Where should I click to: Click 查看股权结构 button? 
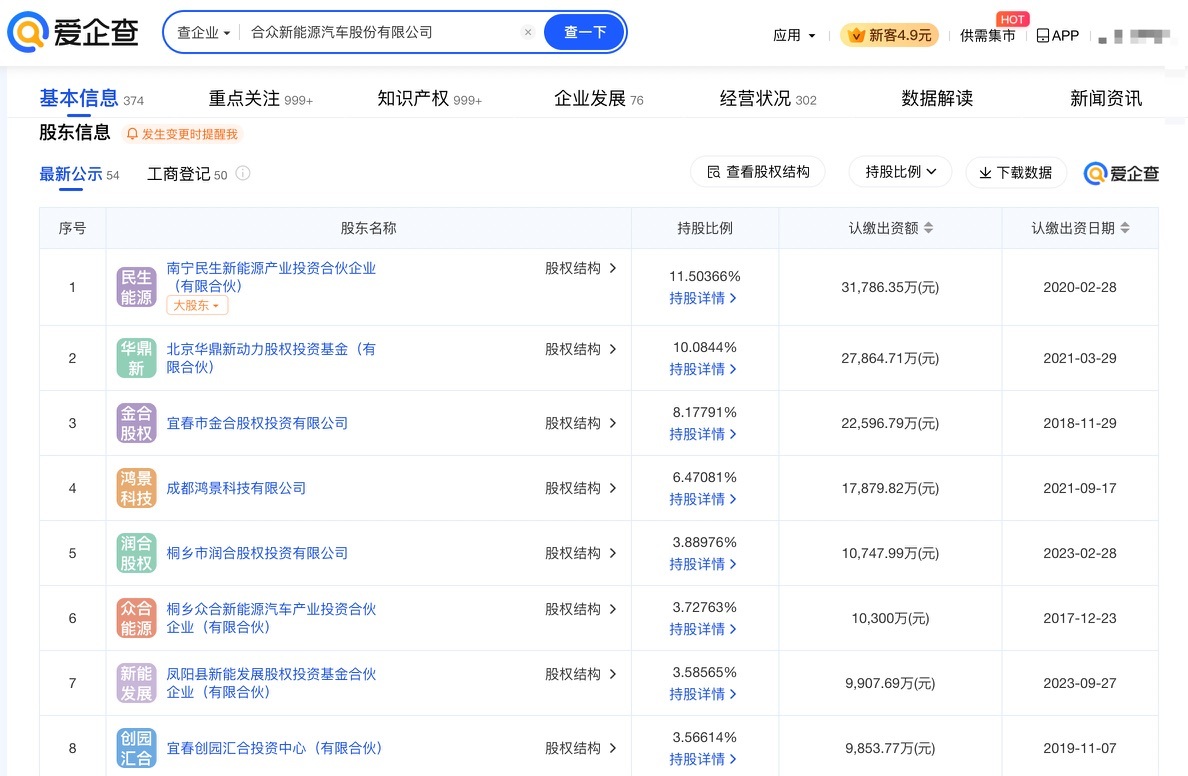tap(758, 172)
